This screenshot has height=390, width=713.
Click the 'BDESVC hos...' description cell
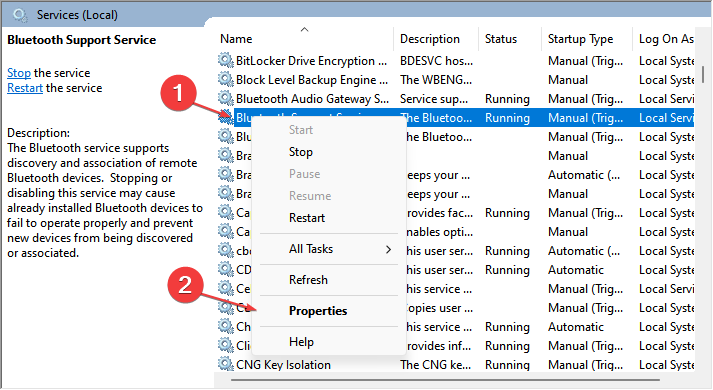436,60
